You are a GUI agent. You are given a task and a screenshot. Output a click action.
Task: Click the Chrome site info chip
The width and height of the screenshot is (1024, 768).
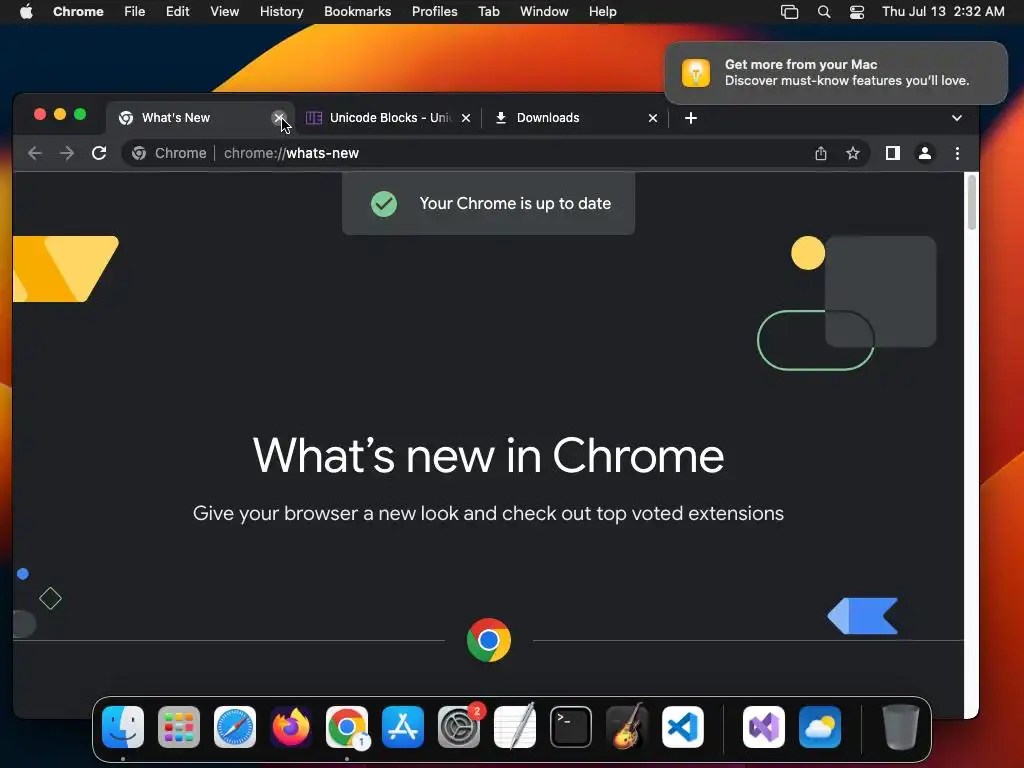coord(169,153)
